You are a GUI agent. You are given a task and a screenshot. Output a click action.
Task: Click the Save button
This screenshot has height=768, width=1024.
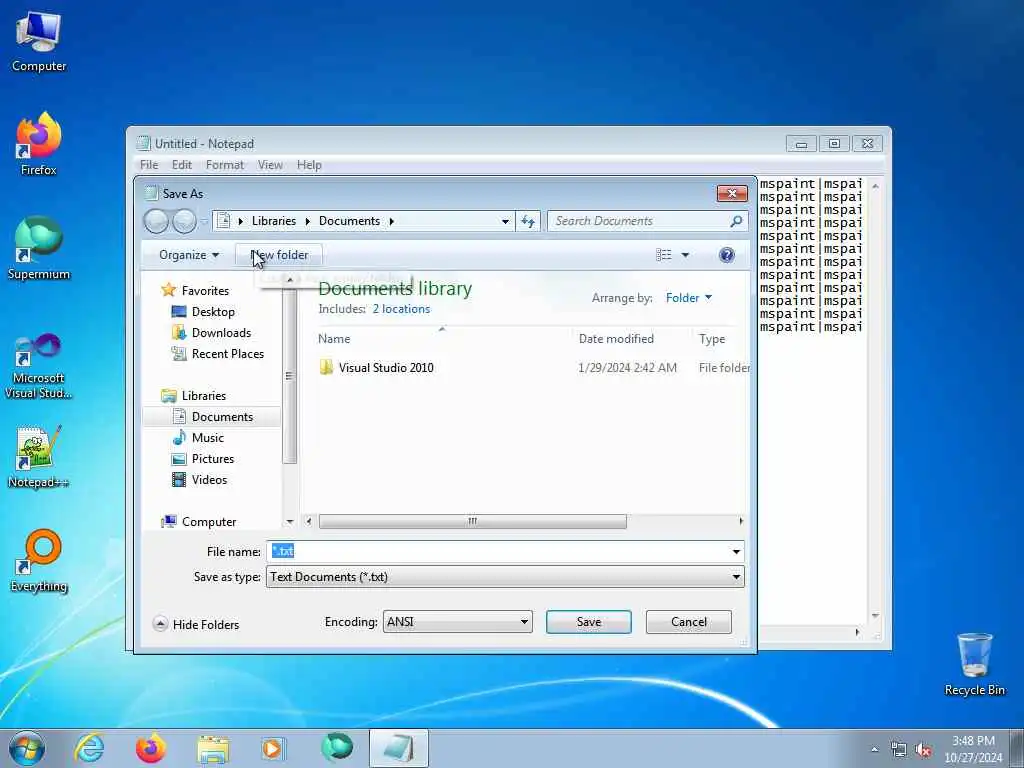588,622
